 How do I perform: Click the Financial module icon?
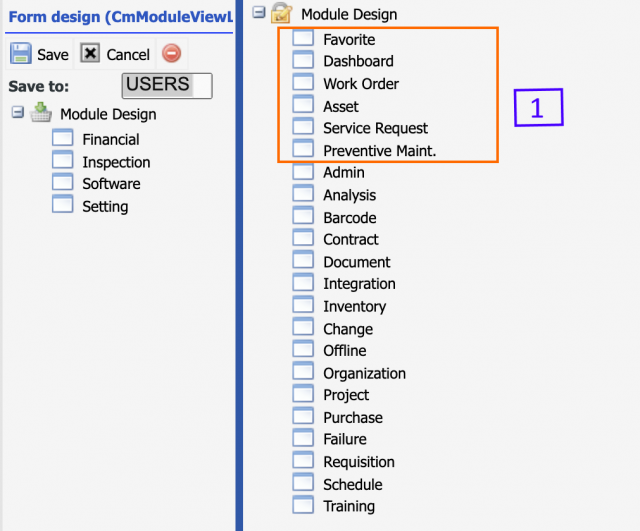(x=63, y=139)
